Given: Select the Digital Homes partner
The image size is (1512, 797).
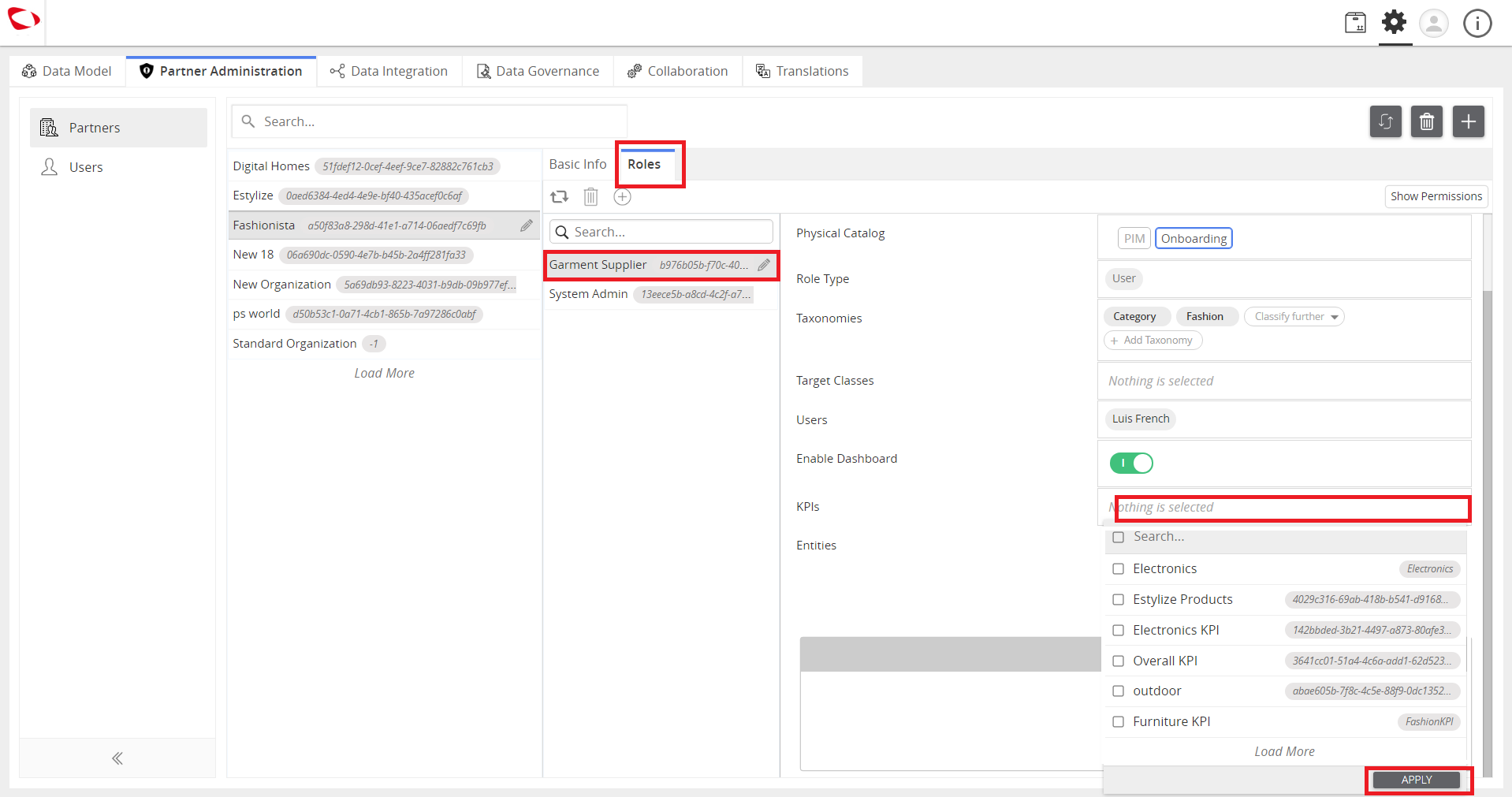Looking at the screenshot, I should pos(384,166).
